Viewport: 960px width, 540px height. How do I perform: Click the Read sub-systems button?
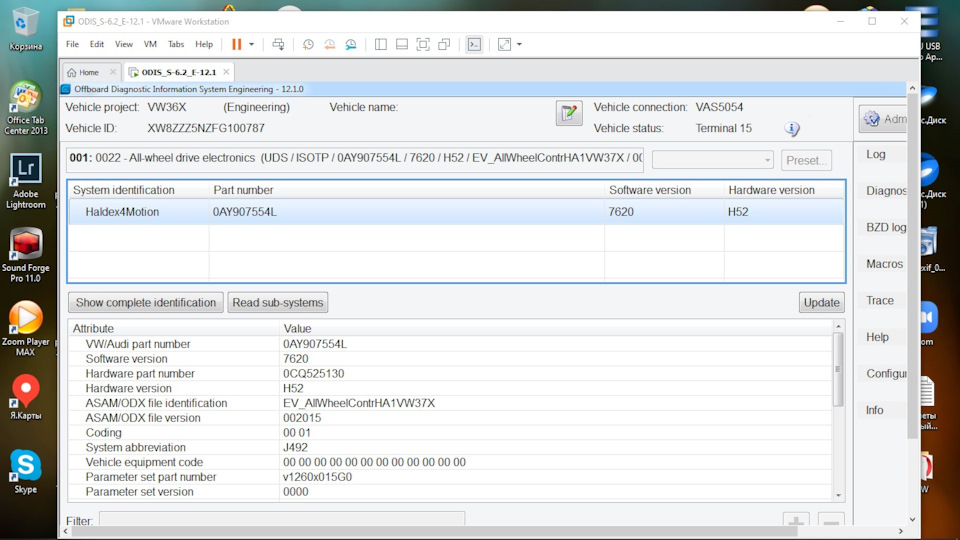click(277, 302)
